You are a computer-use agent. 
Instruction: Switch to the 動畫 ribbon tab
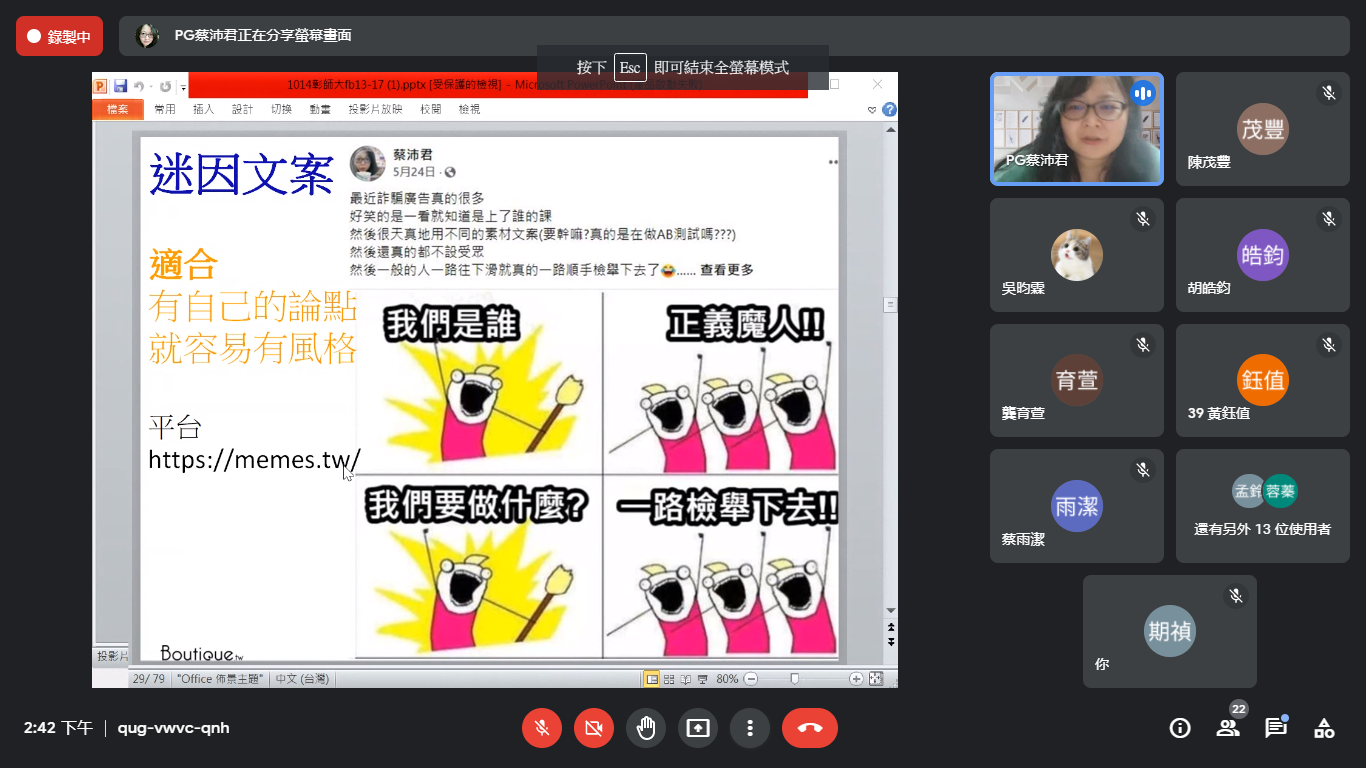point(321,109)
